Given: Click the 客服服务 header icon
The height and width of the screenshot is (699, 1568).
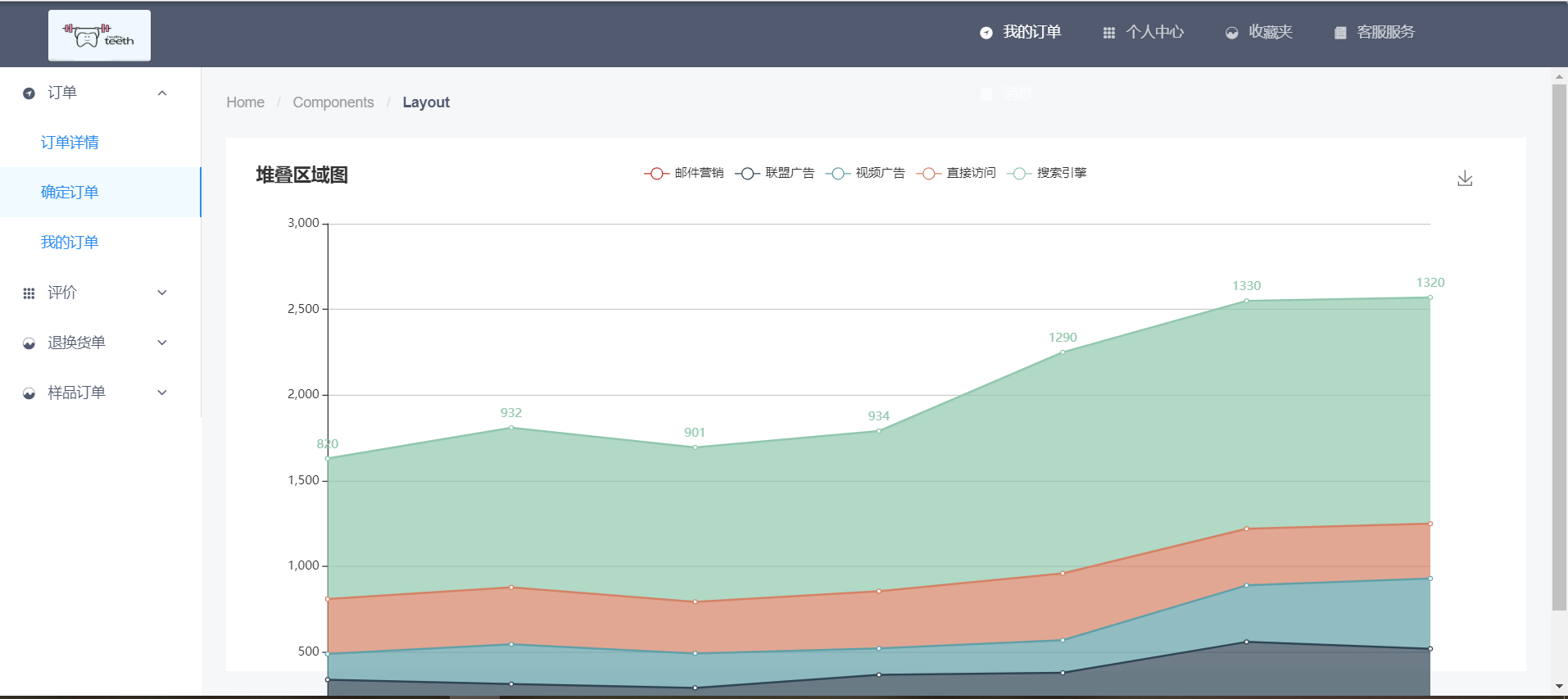Looking at the screenshot, I should pos(1340,33).
